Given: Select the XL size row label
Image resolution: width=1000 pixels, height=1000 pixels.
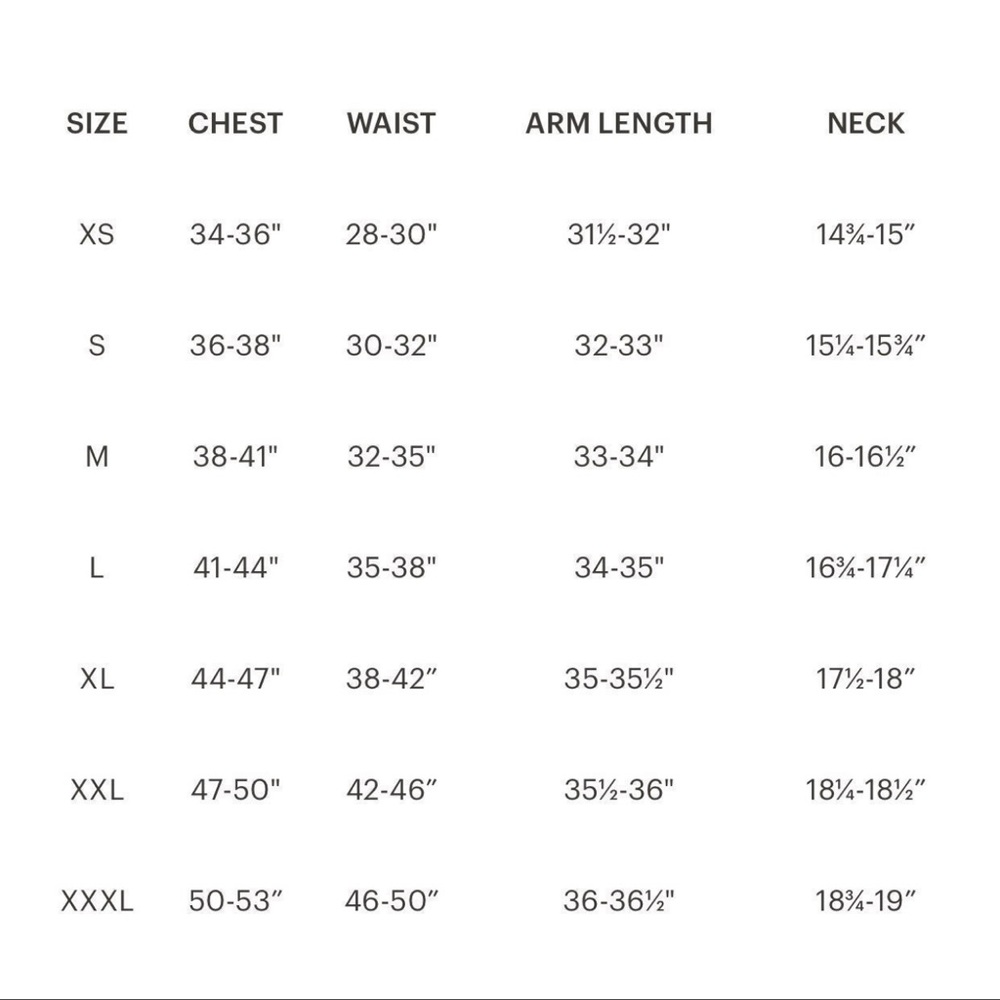Looking at the screenshot, I should click(x=97, y=678).
